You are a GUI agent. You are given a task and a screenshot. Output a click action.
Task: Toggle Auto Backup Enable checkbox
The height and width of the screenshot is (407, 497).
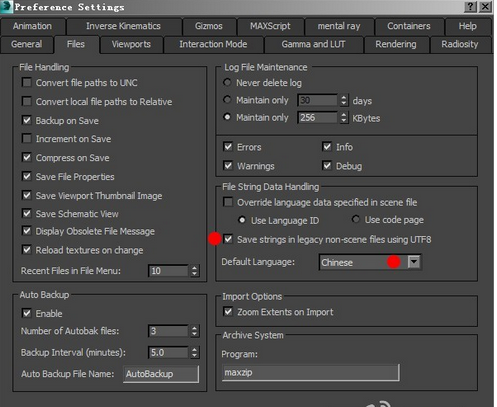(27, 313)
